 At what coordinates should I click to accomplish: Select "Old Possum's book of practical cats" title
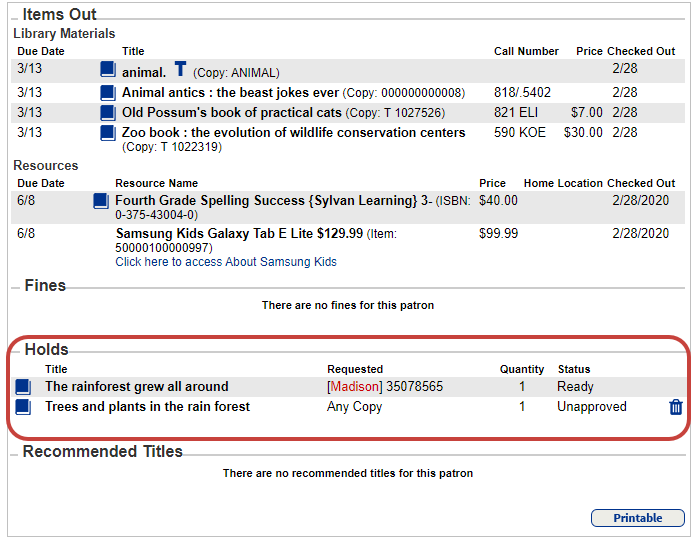(231, 112)
